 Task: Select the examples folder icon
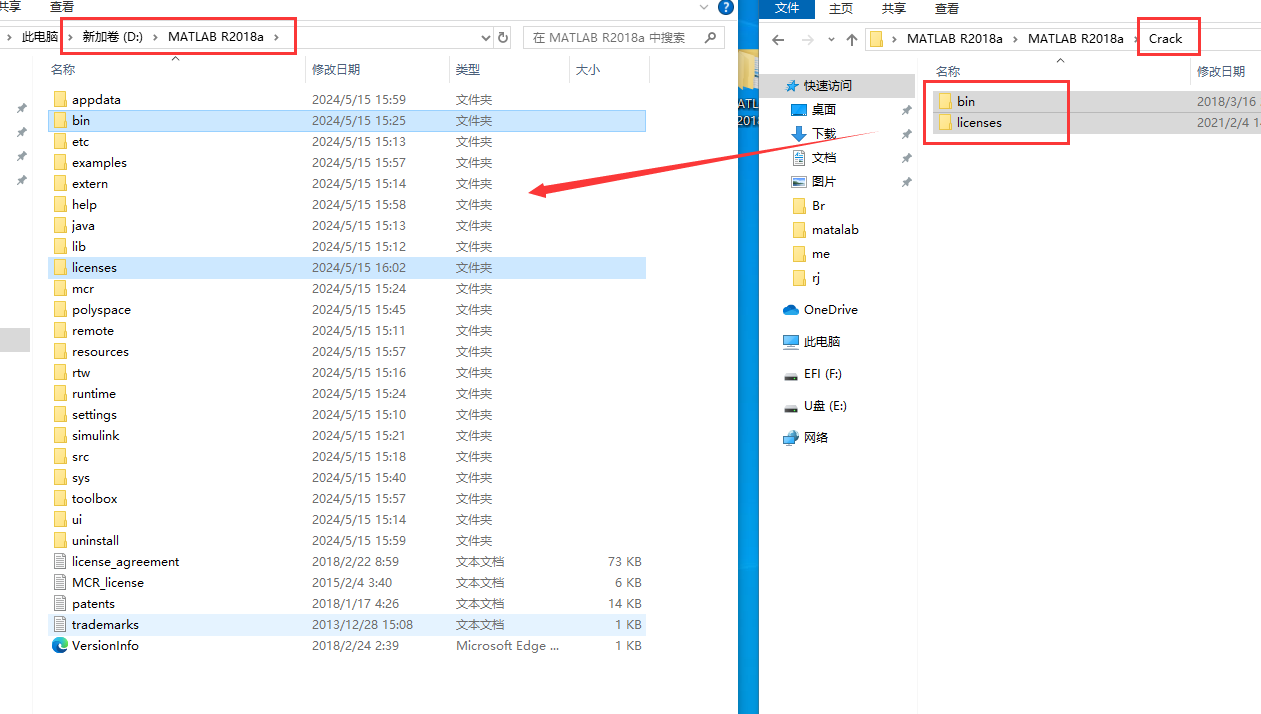(x=60, y=163)
